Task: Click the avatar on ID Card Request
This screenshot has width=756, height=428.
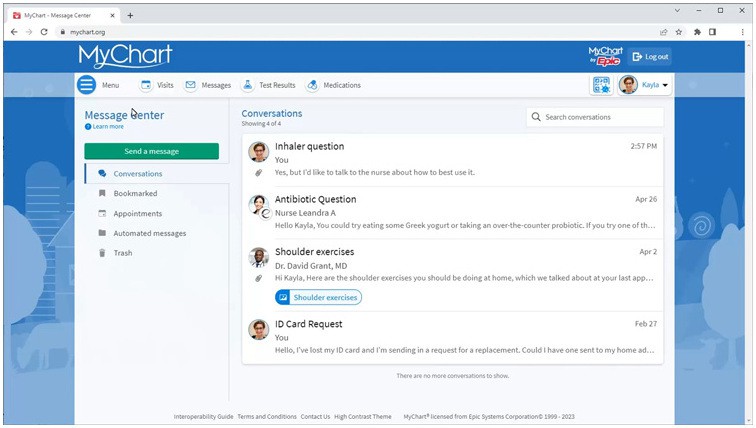Action: (258, 330)
